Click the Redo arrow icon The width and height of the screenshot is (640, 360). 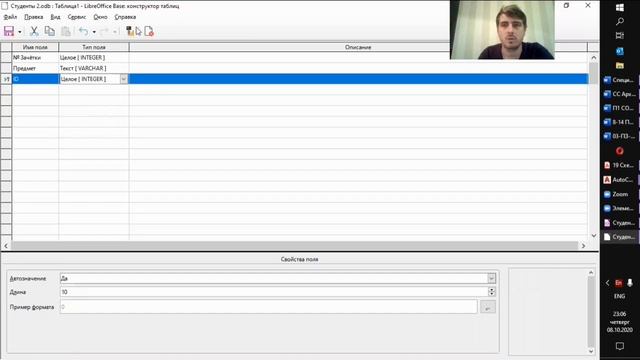104,31
